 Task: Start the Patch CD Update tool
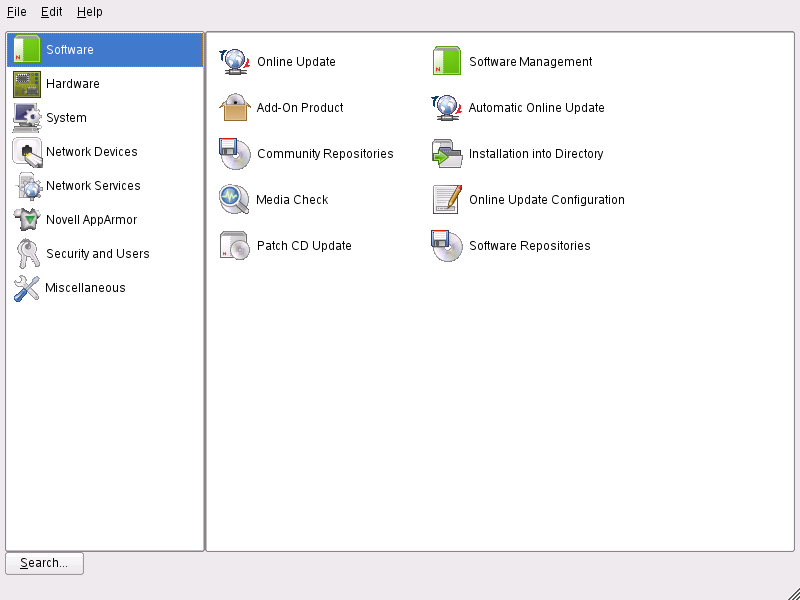click(x=303, y=245)
